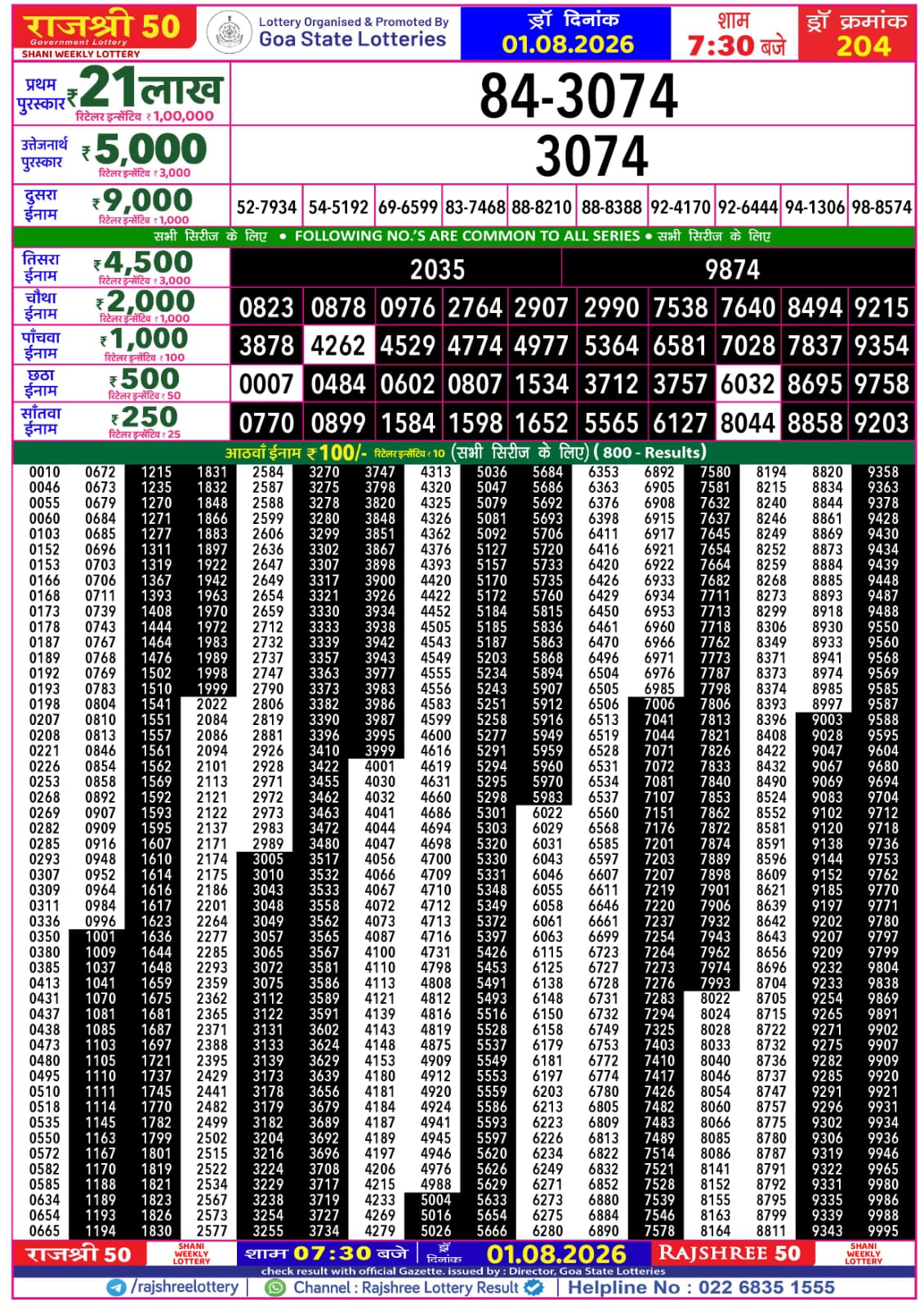Select second prize number 88-8388
The height and width of the screenshot is (1307, 924).
pyautogui.click(x=612, y=208)
